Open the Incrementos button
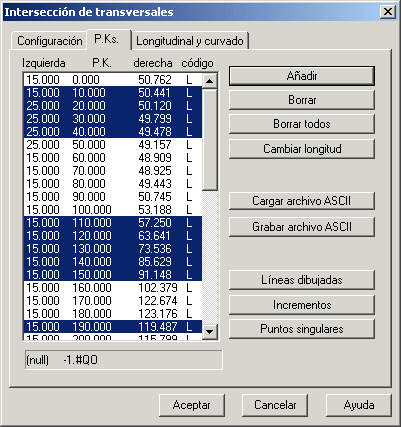 302,305
